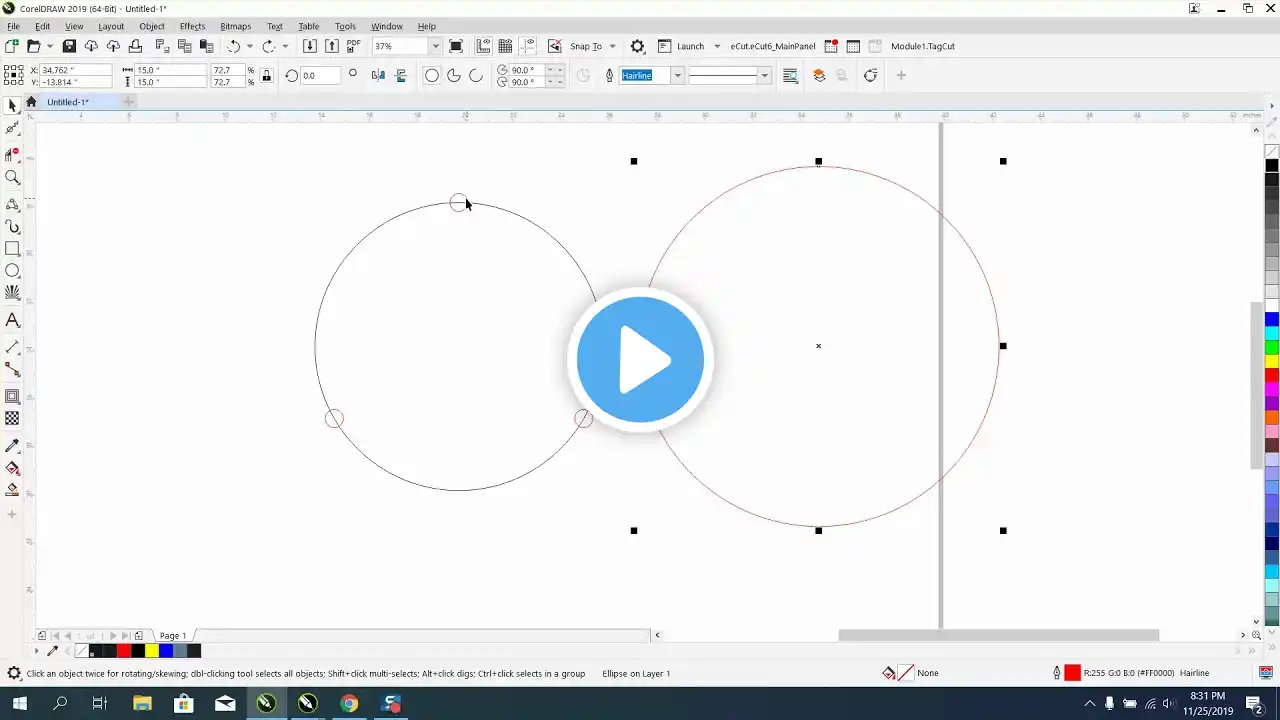The width and height of the screenshot is (1280, 720).
Task: Open the Options gear icon
Action: 637,46
